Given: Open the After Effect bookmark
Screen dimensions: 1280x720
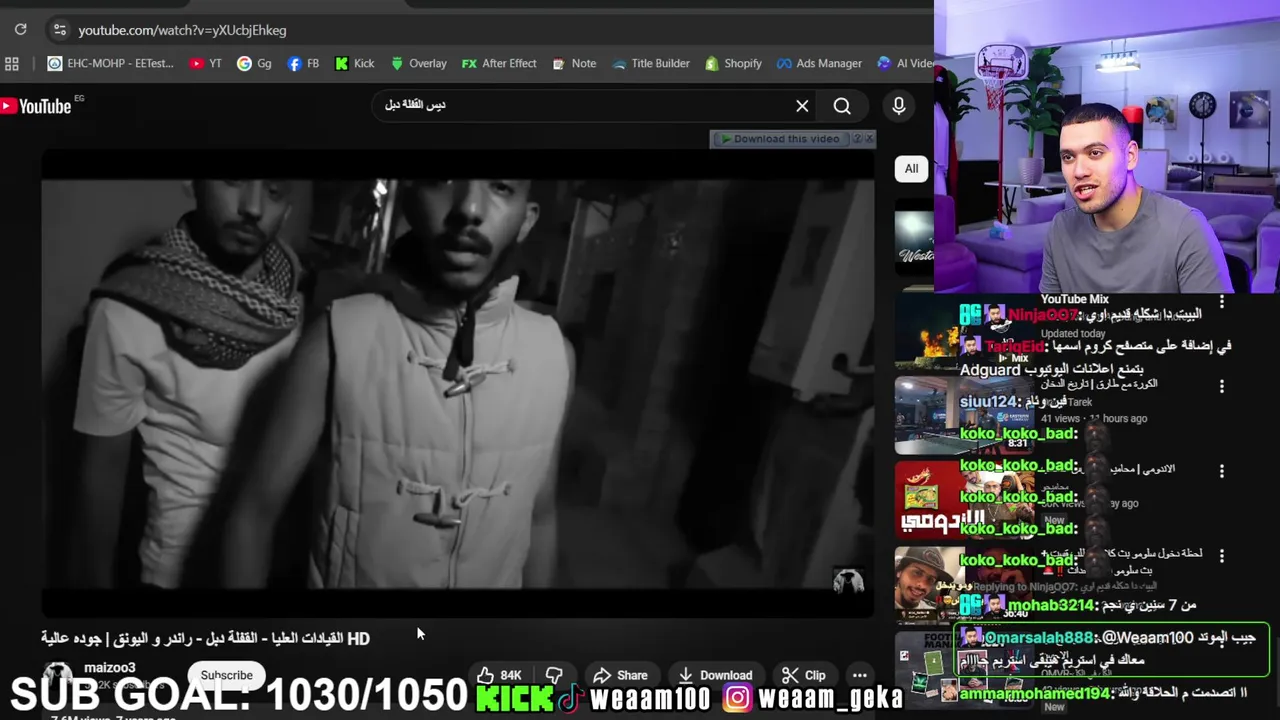Looking at the screenshot, I should [x=499, y=64].
